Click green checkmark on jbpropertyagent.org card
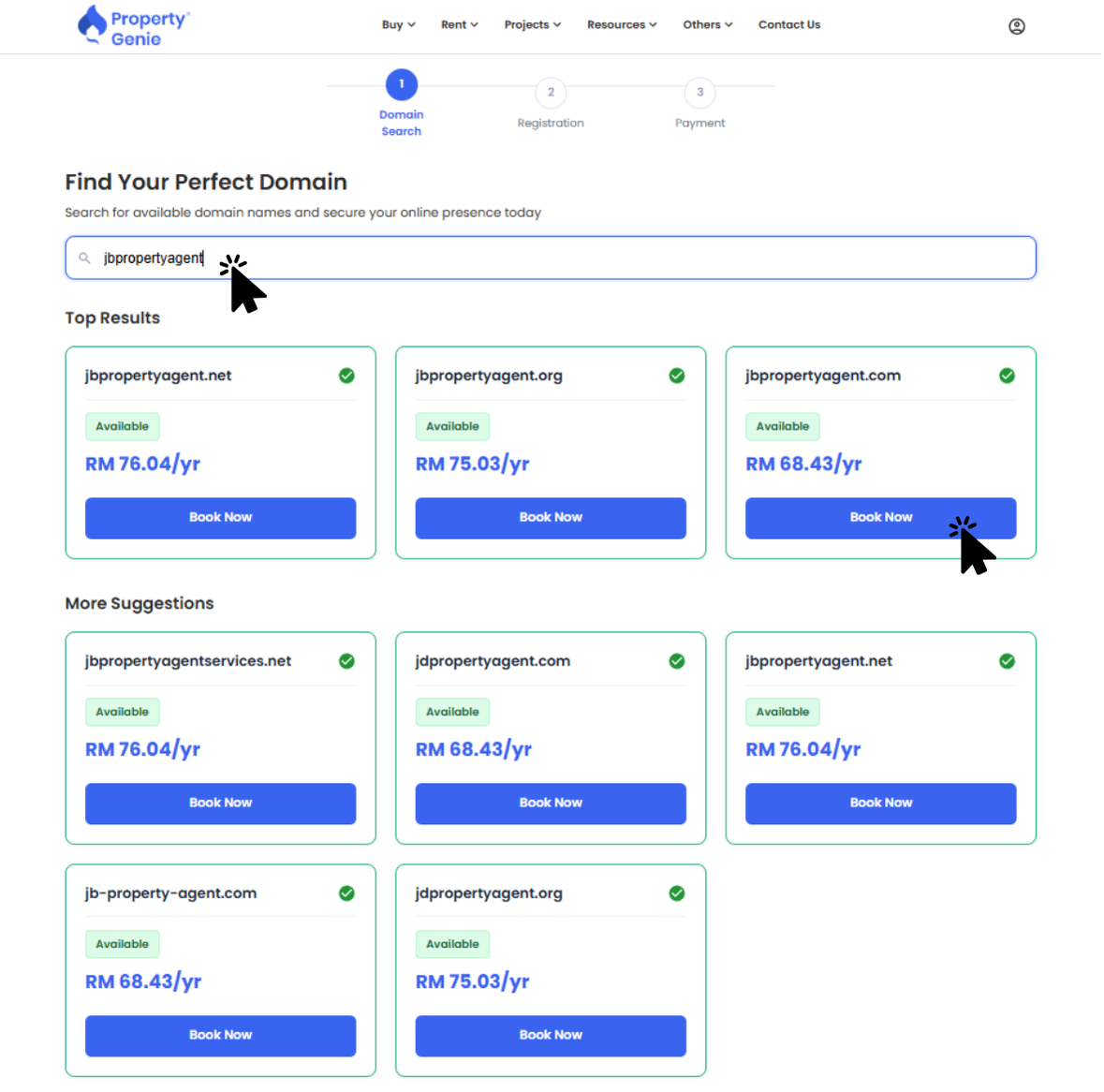 coord(676,376)
